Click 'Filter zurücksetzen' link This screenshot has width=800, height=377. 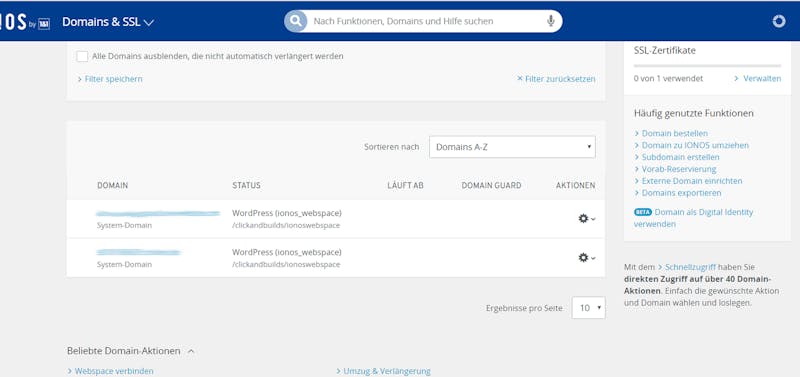tap(556, 79)
